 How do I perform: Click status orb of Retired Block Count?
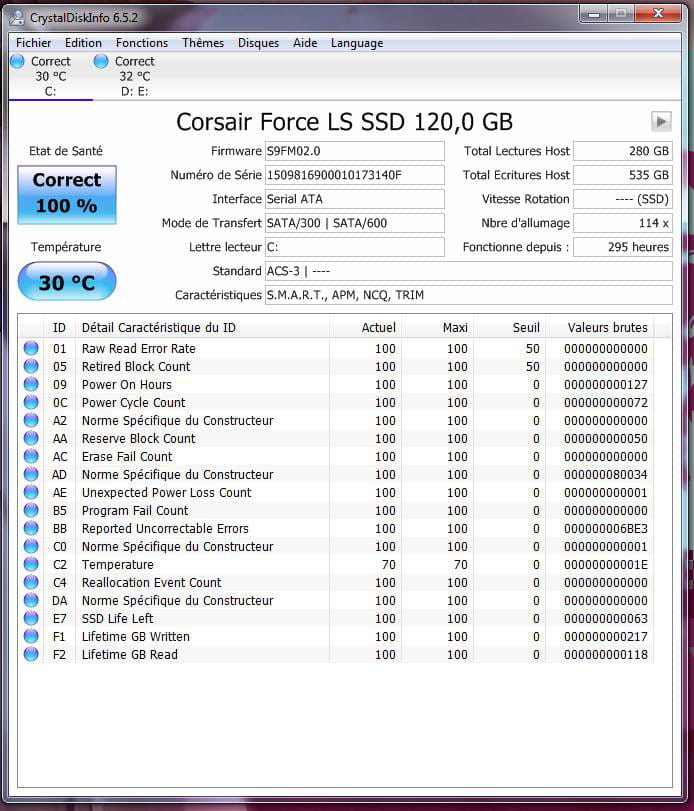point(31,366)
